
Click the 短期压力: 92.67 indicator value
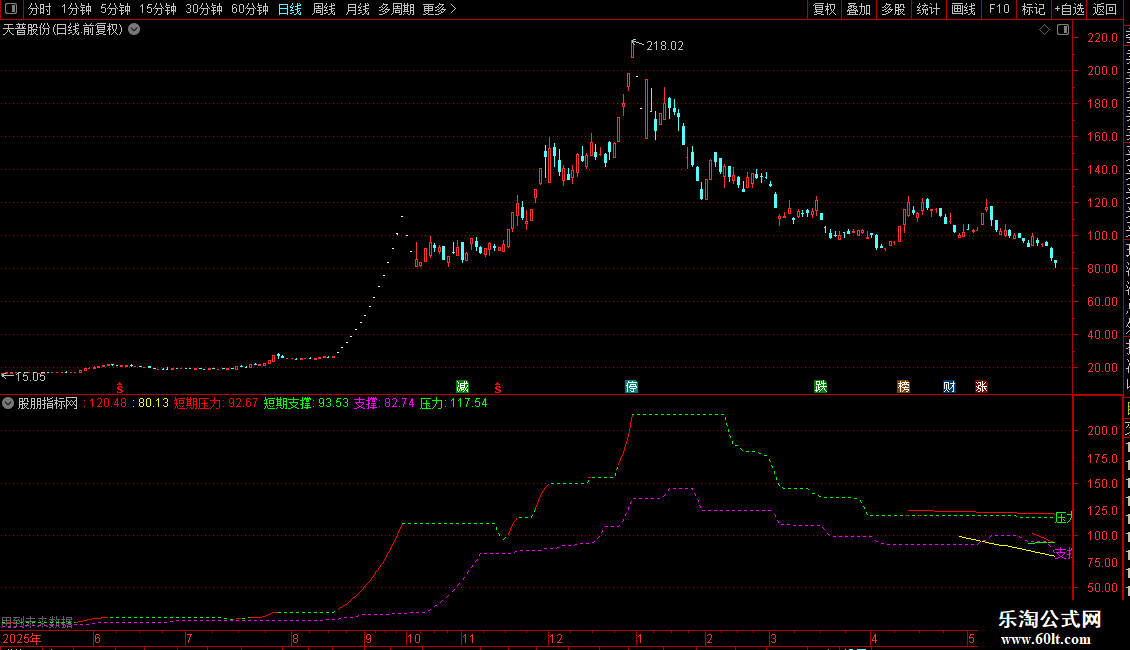pos(215,404)
